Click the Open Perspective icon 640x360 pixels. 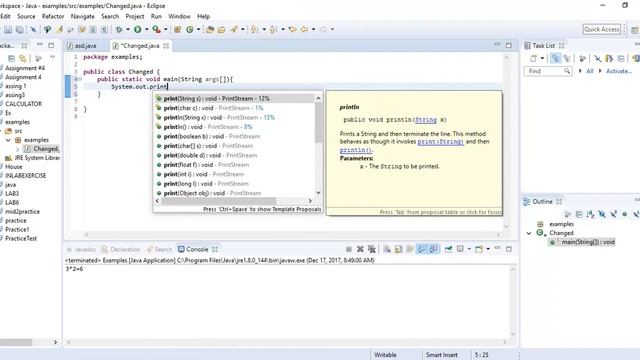[x=635, y=29]
